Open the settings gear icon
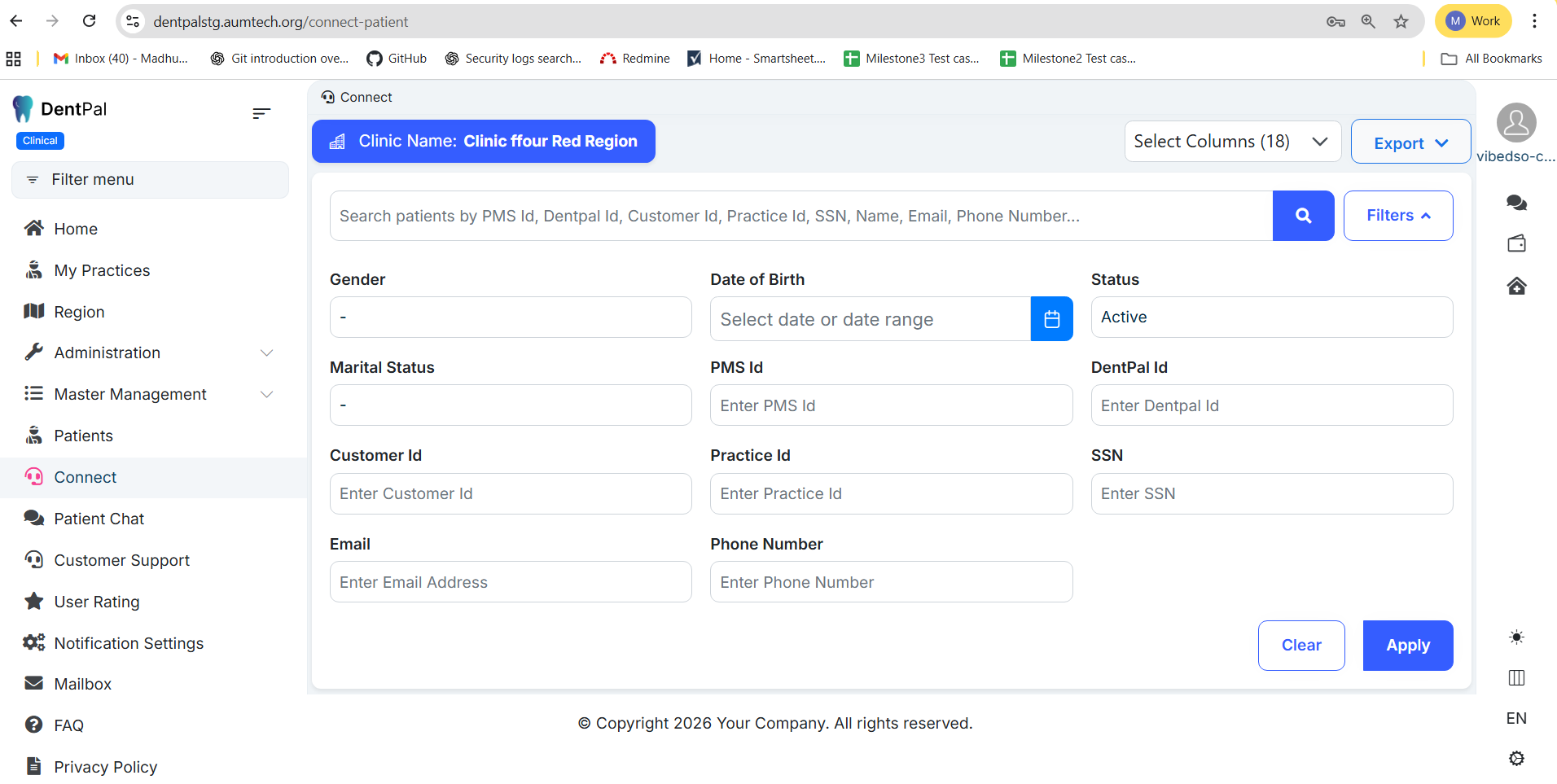 pos(1516,759)
